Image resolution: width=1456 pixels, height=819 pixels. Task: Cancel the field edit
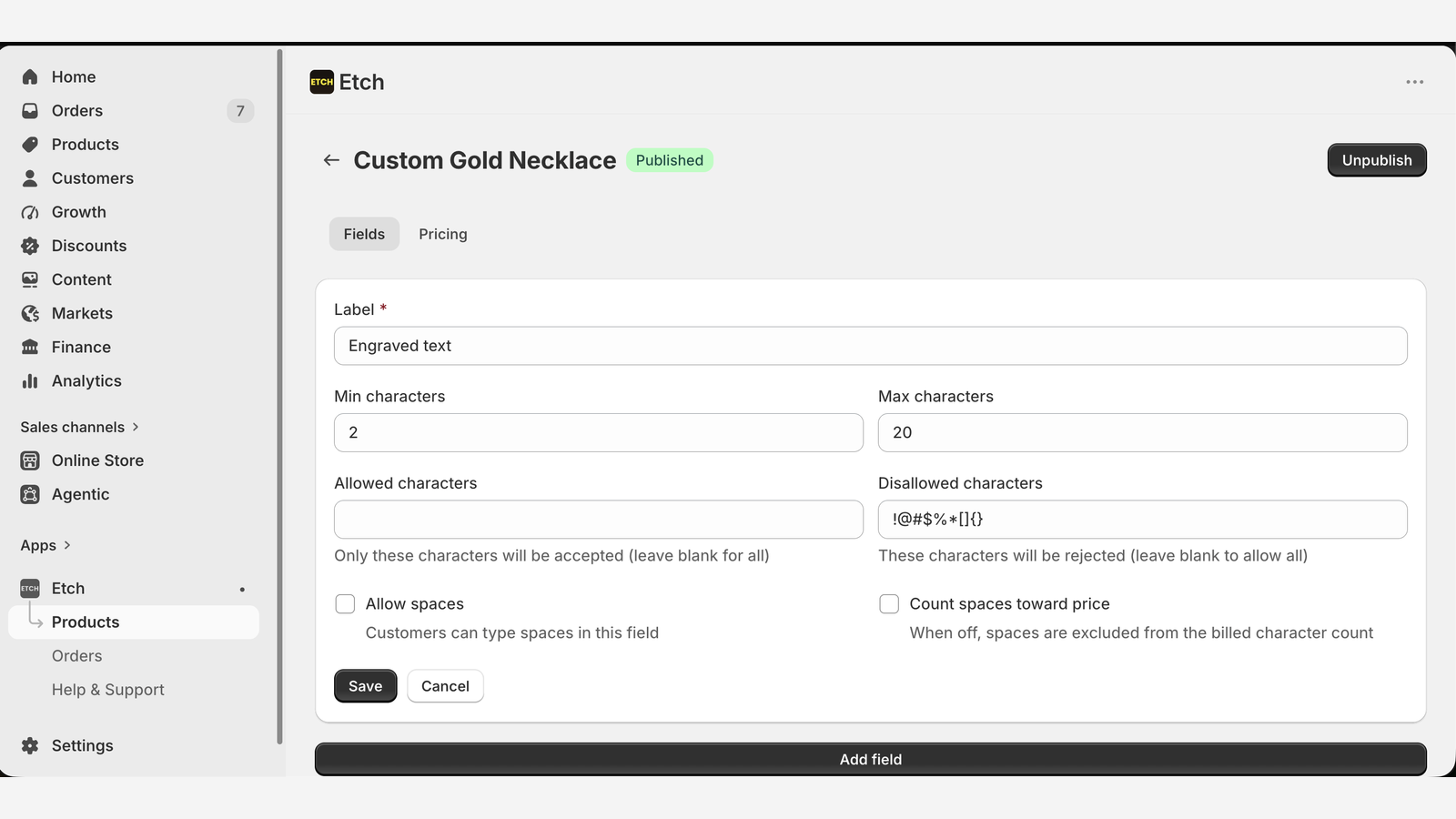point(445,686)
